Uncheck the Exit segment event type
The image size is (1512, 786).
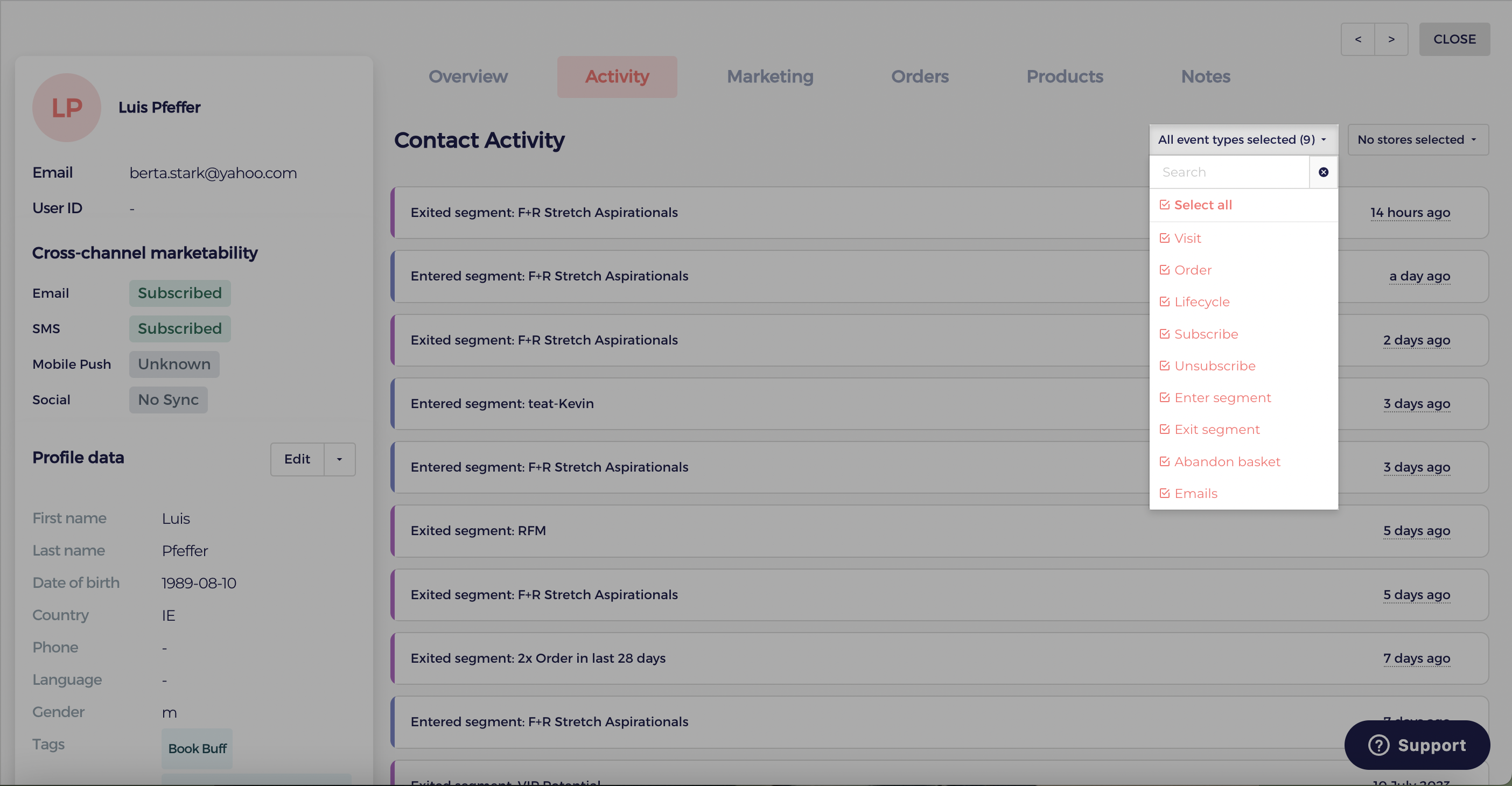coord(1165,430)
